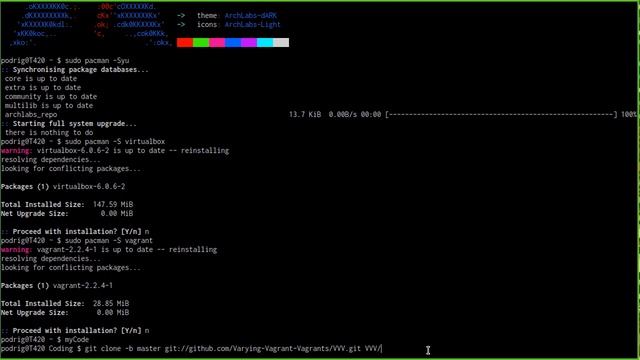This screenshot has height=360, width=640.
Task: Click the virtualbox reinstalling warning line
Action: click(115, 151)
